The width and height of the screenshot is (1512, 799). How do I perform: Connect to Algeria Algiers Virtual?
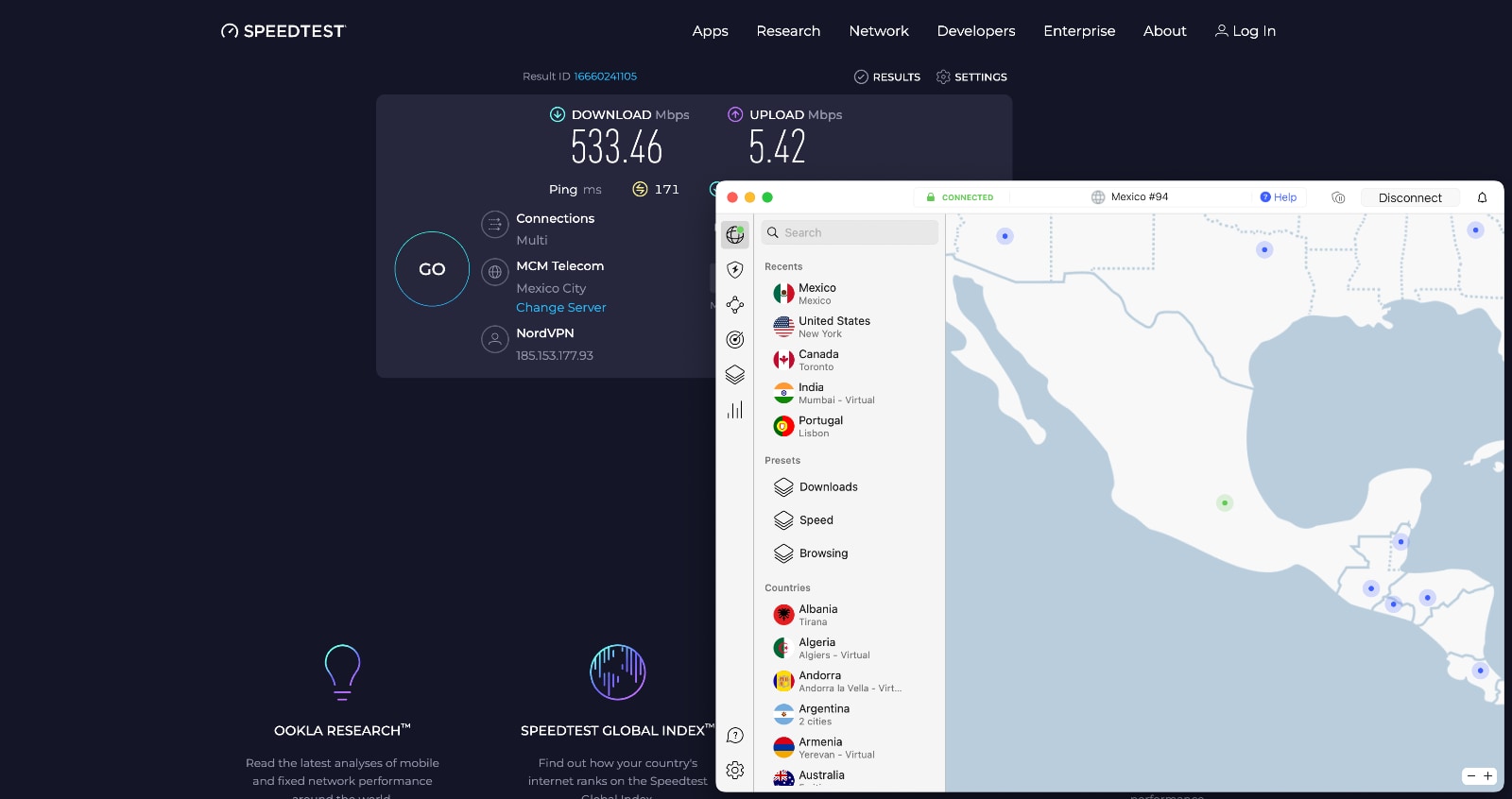(849, 648)
